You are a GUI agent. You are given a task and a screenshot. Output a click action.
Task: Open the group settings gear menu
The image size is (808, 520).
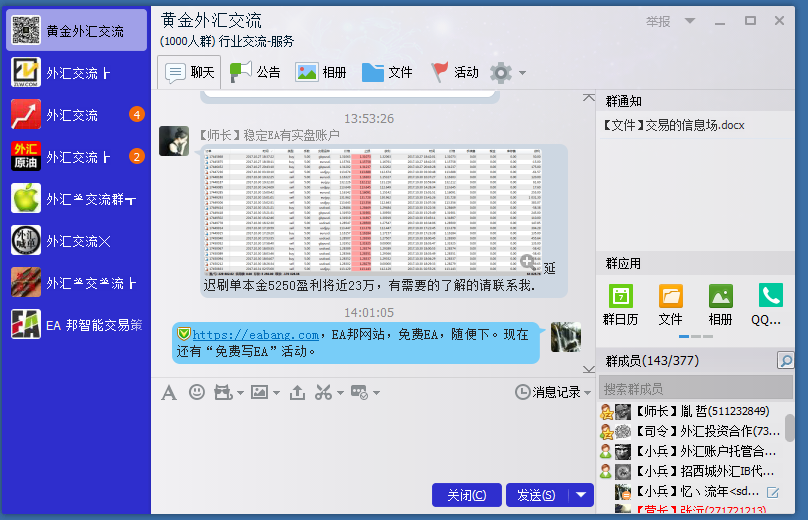click(501, 72)
